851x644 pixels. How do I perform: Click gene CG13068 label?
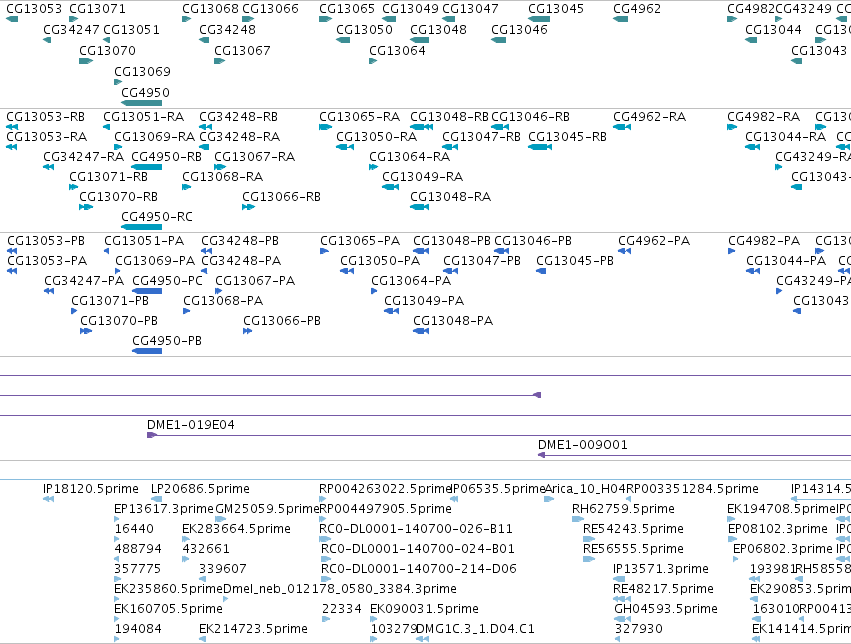click(x=210, y=9)
